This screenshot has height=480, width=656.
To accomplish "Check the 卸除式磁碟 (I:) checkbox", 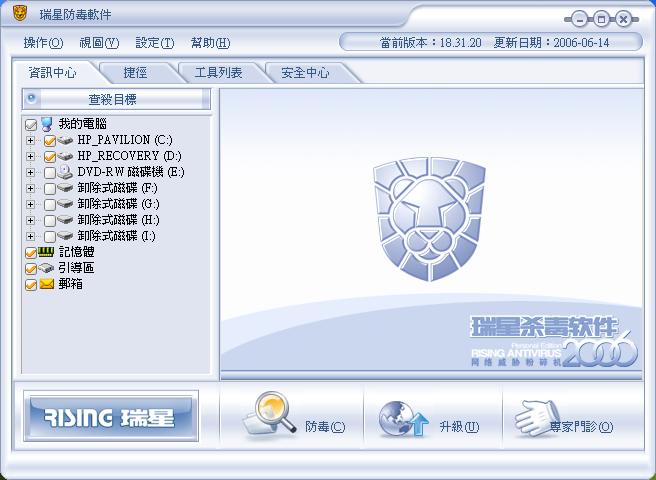I will click(x=50, y=236).
